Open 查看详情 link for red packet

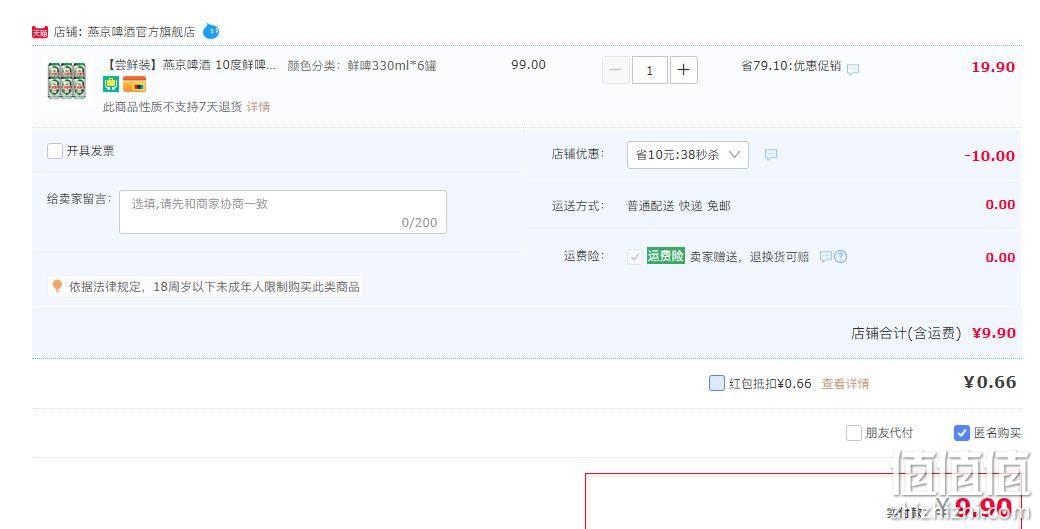pyautogui.click(x=845, y=384)
